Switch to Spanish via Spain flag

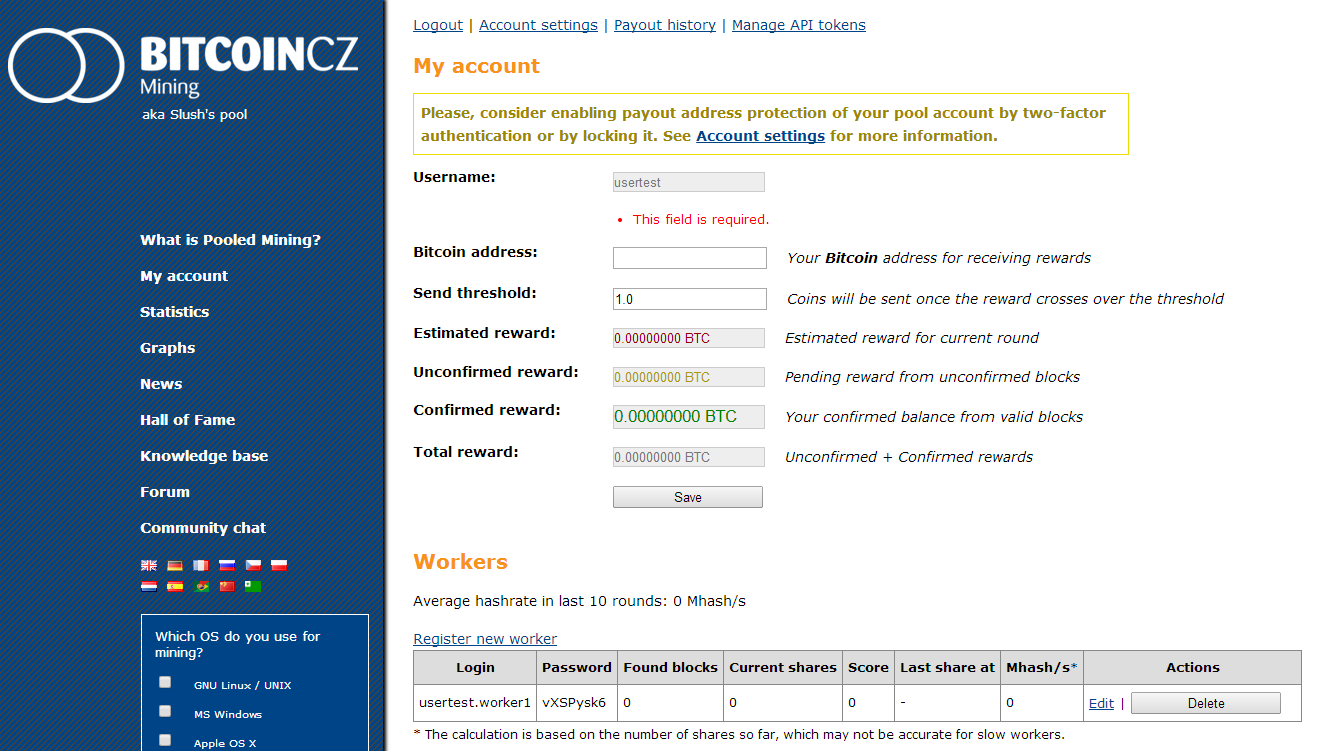(x=175, y=586)
